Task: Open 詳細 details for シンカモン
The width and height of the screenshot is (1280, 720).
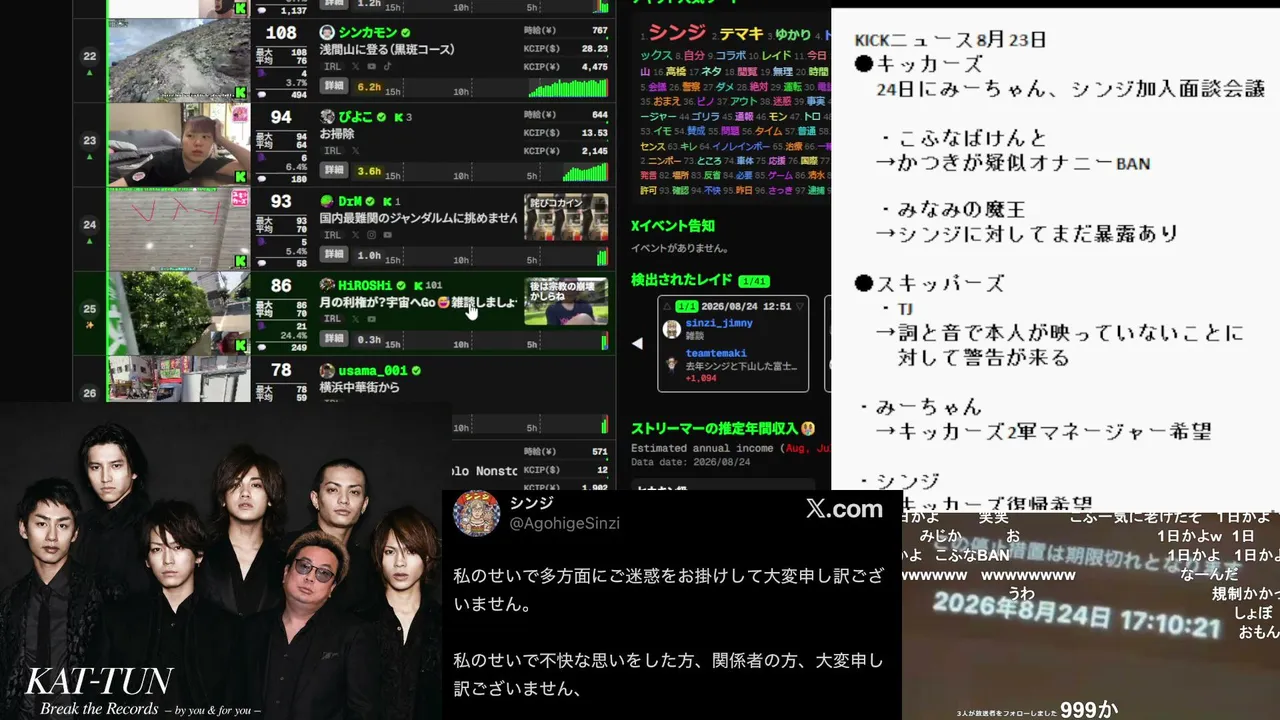Action: [x=334, y=87]
